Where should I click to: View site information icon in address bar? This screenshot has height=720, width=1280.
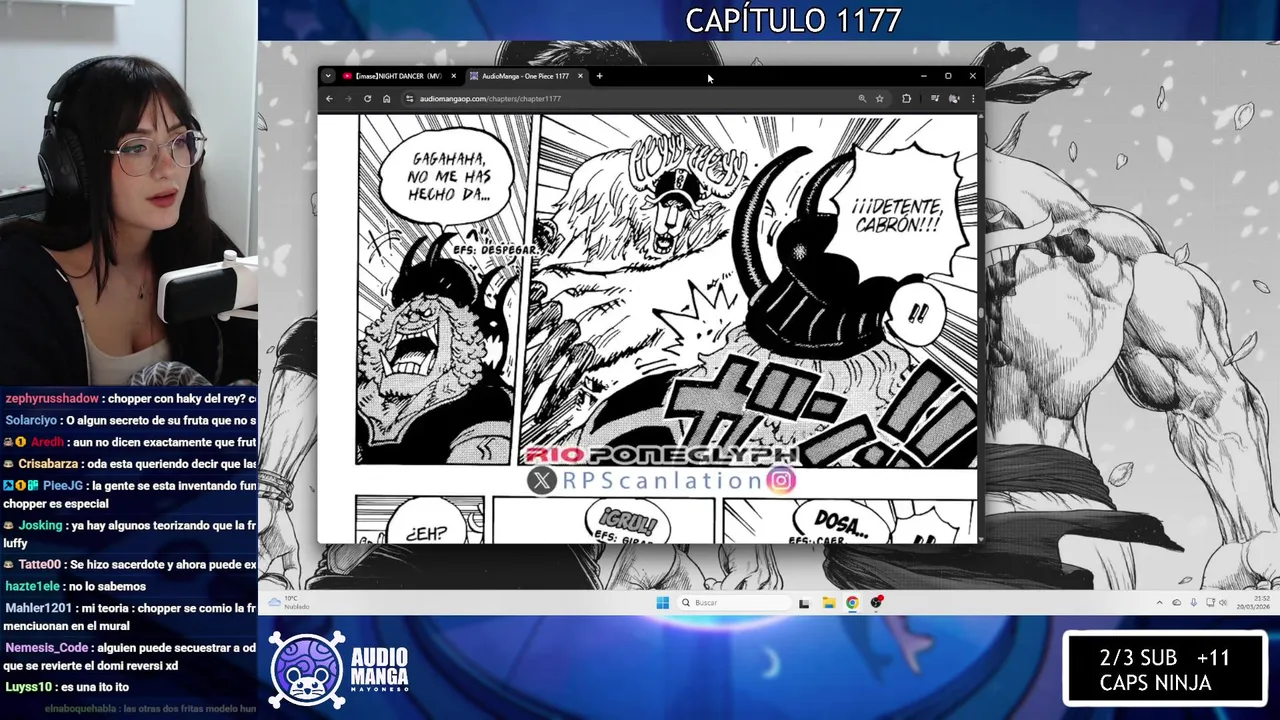(x=409, y=99)
